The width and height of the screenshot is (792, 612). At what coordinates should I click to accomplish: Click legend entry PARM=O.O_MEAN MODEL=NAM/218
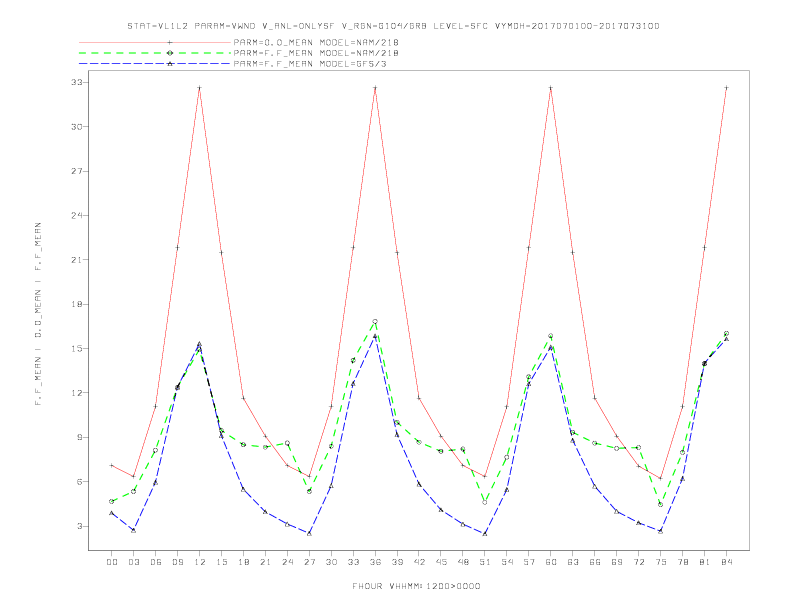pos(316,42)
